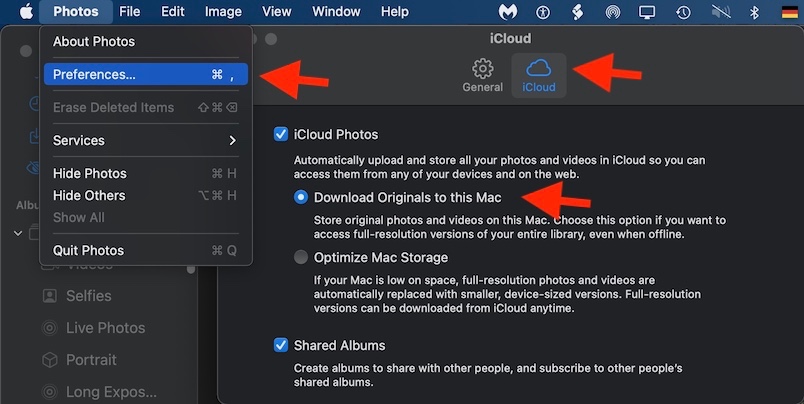The width and height of the screenshot is (804, 404).
Task: Select the General gear preferences tab
Action: click(x=483, y=75)
